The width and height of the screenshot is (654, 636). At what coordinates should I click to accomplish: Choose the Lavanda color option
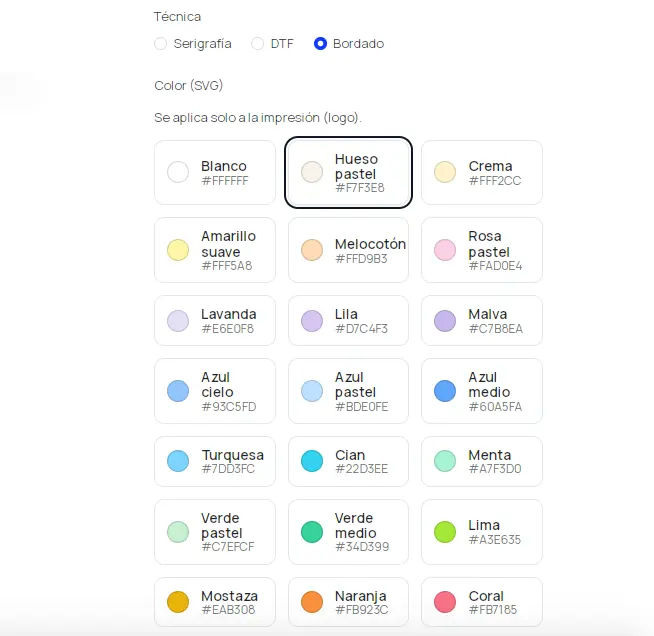point(214,321)
